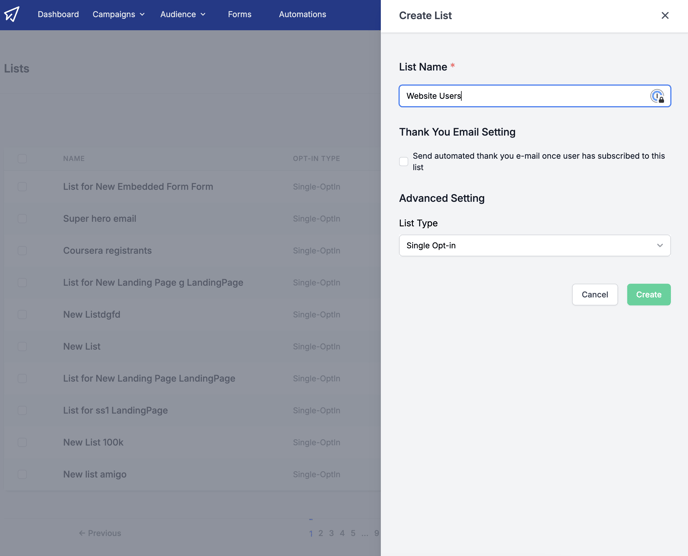Open the Dashboard menu item

click(58, 14)
